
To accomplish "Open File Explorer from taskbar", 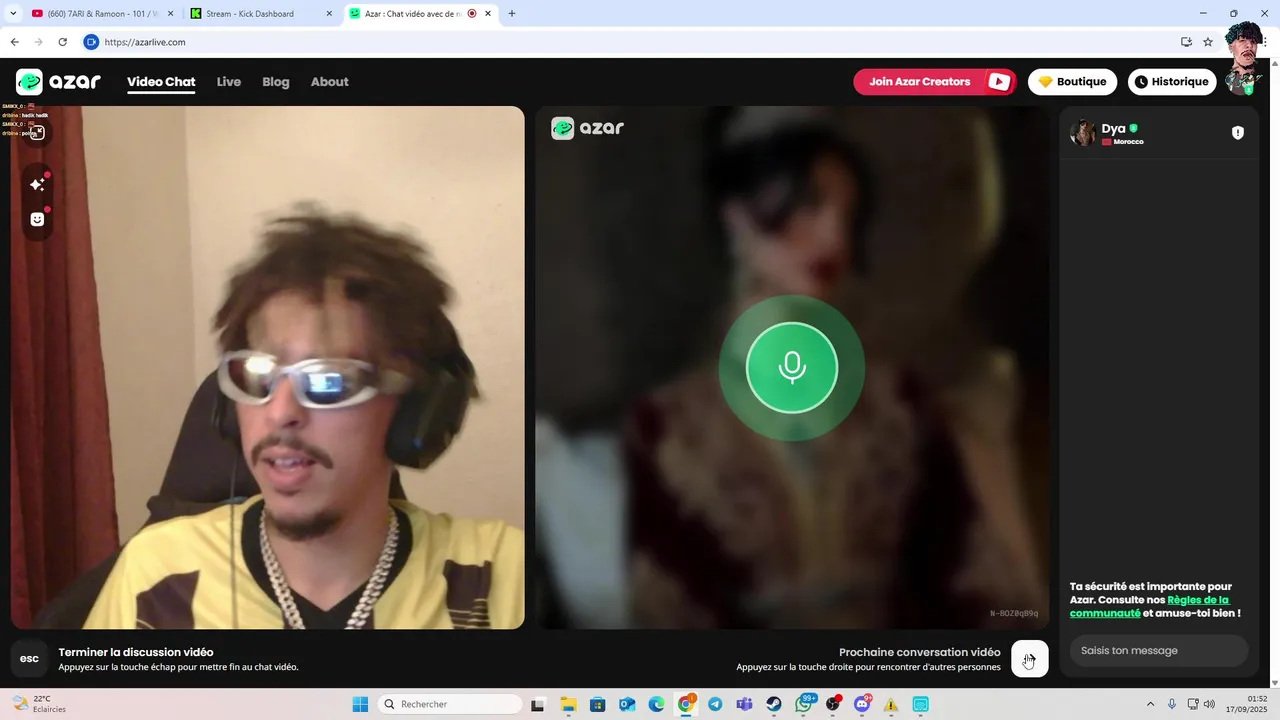I will pos(568,704).
